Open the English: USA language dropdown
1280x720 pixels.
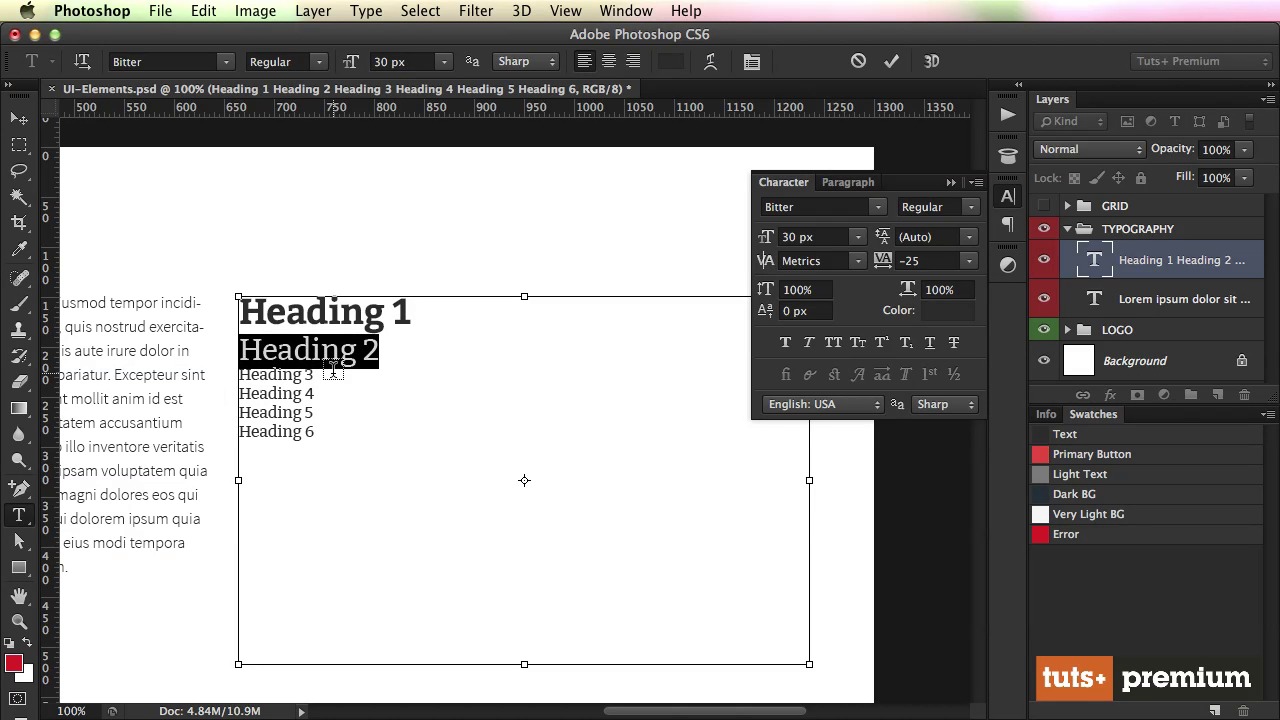[823, 405]
